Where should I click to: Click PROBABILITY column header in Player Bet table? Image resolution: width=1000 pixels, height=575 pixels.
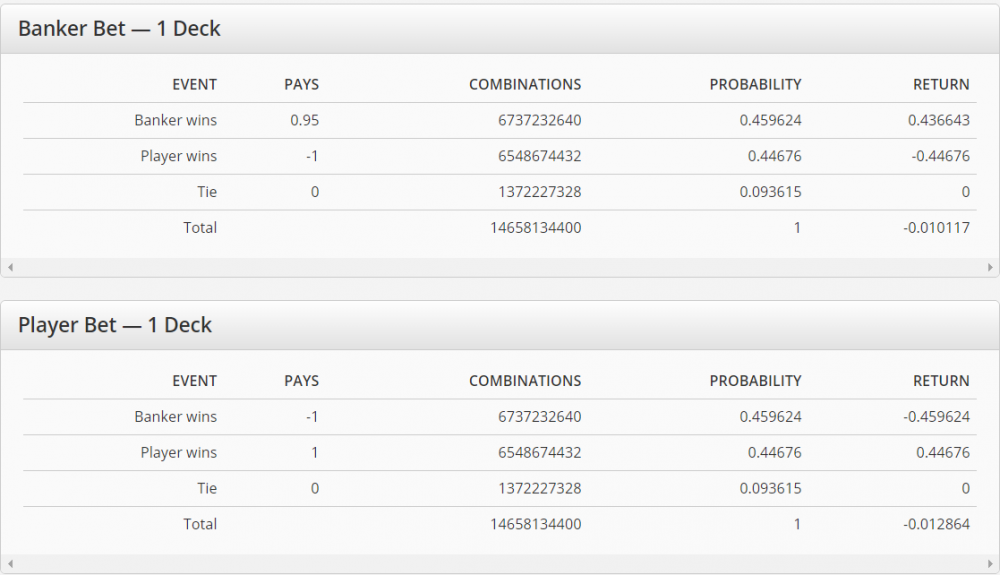[755, 380]
